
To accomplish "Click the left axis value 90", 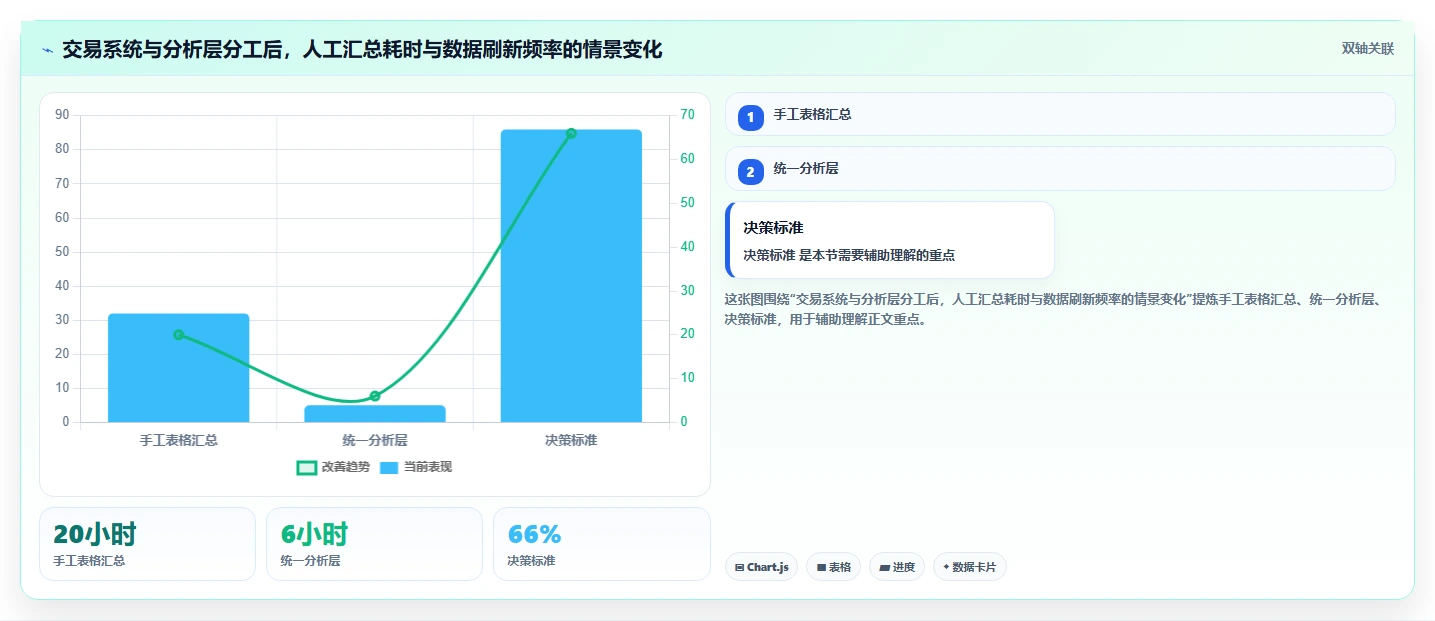I will pyautogui.click(x=62, y=115).
